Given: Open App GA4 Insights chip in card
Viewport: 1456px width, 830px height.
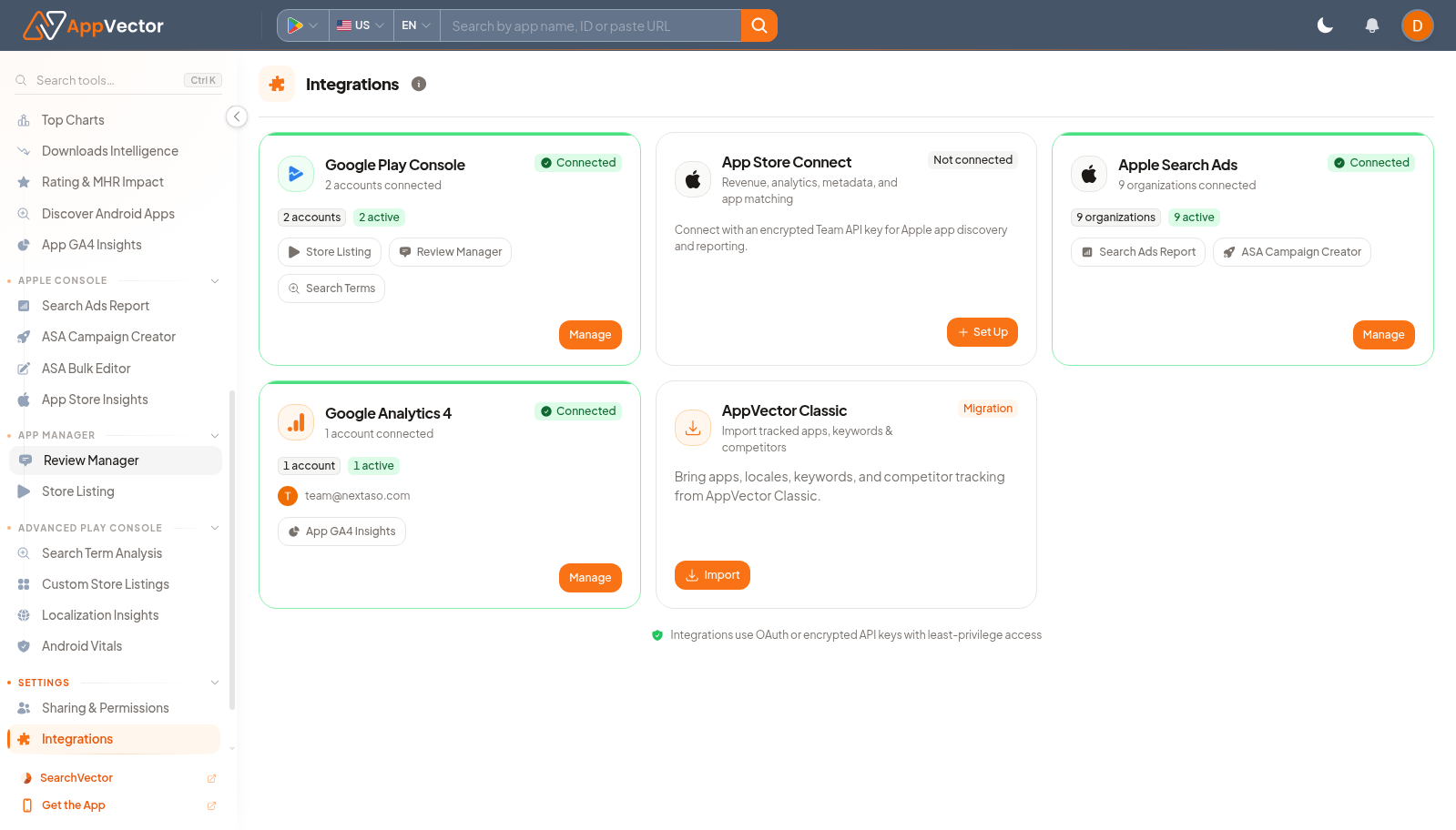Looking at the screenshot, I should pos(341,531).
